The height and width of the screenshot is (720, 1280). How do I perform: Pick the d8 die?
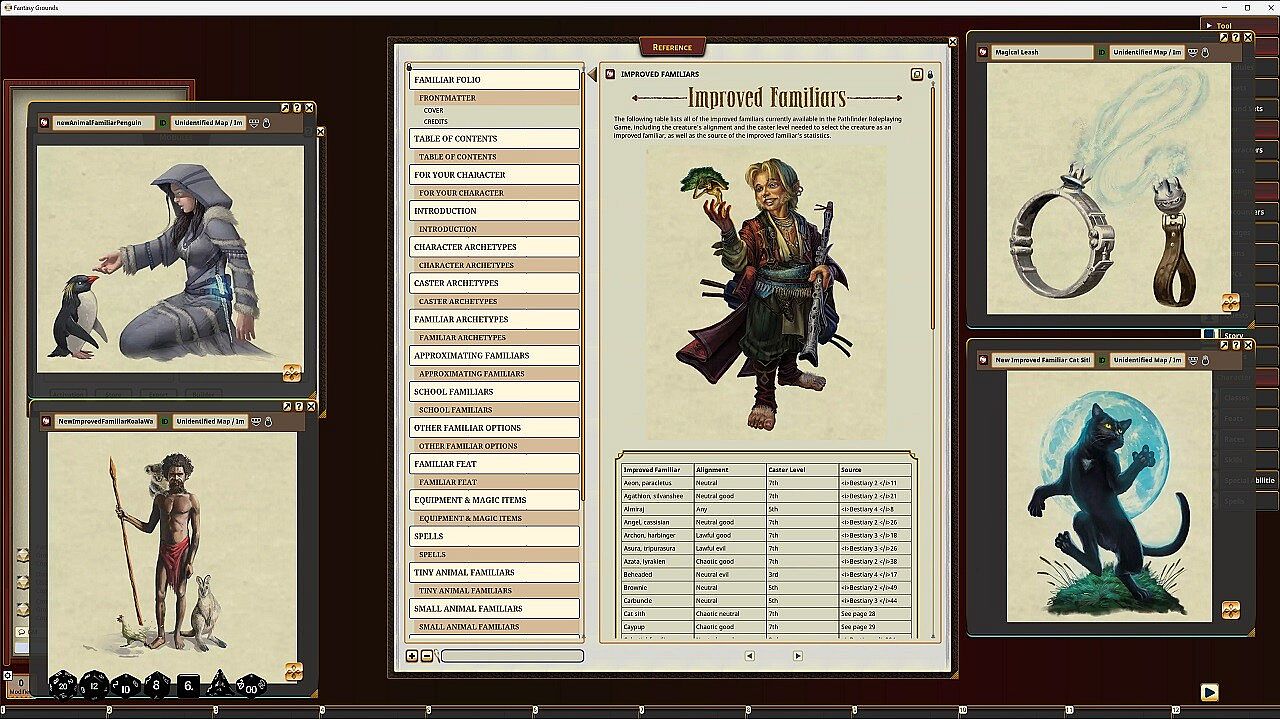[x=157, y=686]
